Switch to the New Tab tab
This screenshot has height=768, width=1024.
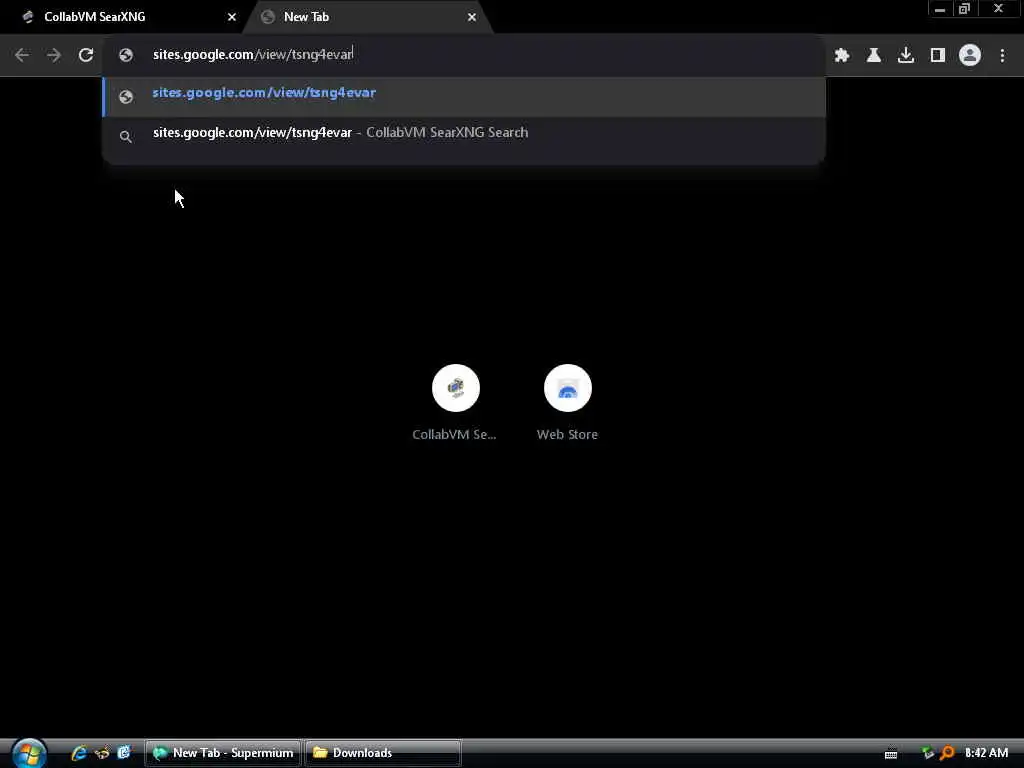point(369,17)
